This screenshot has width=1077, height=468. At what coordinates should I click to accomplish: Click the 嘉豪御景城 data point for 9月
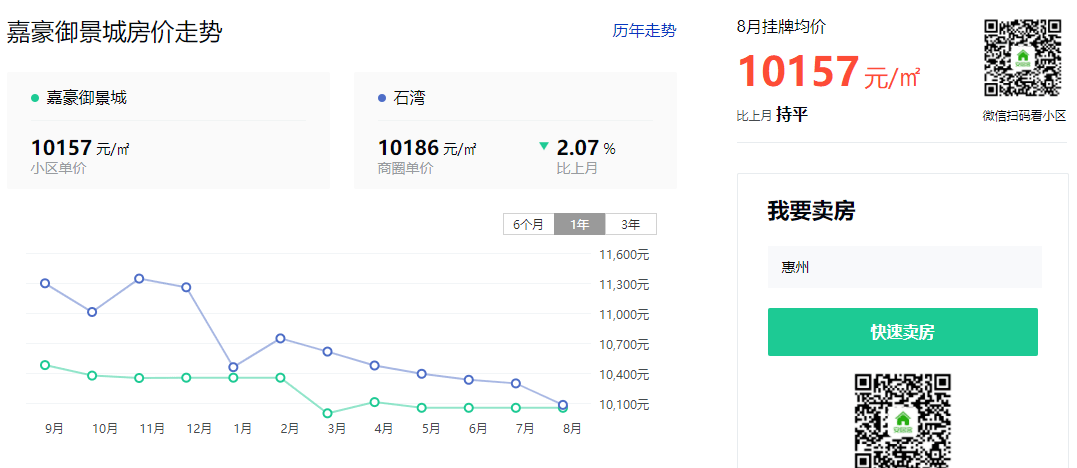(45, 365)
